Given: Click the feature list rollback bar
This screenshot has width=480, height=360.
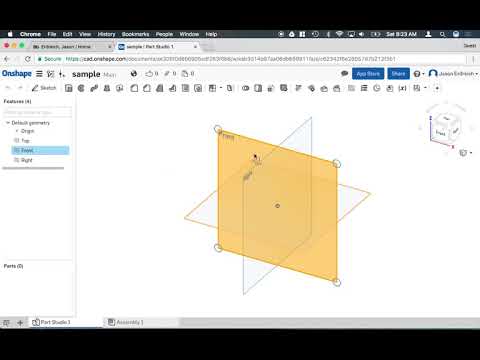Looking at the screenshot, I should pyautogui.click(x=33, y=168).
